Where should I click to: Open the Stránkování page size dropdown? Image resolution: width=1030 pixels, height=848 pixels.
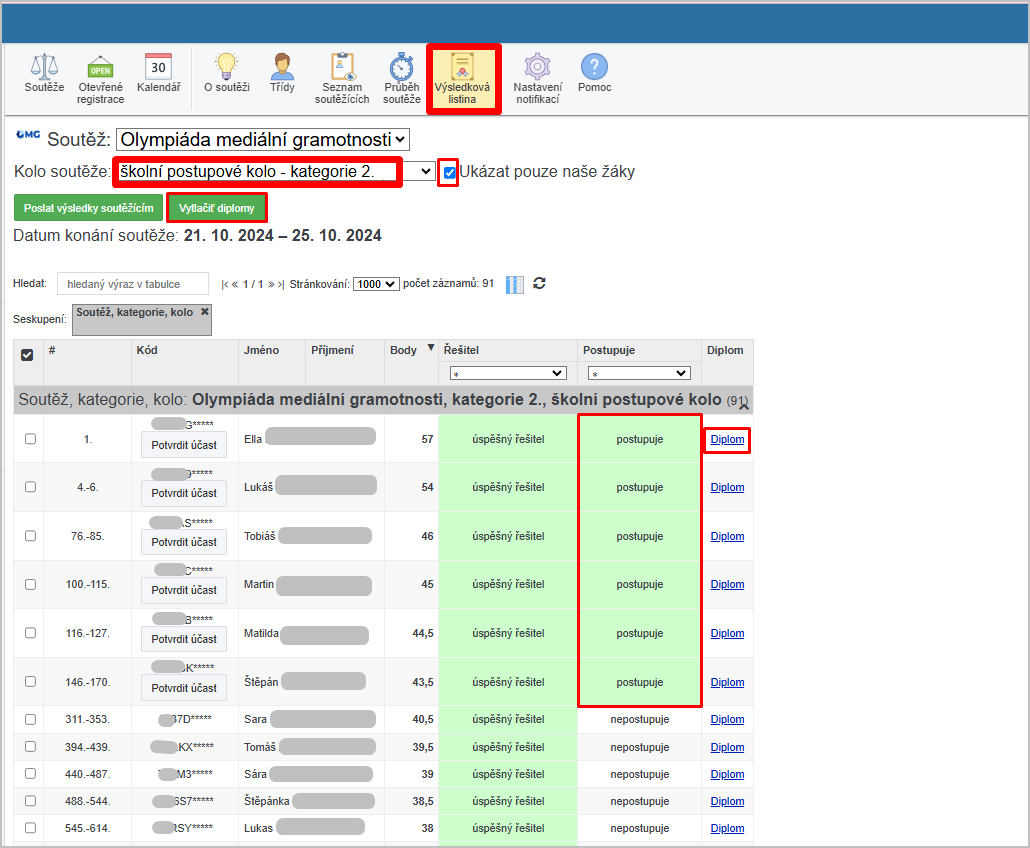[376, 284]
